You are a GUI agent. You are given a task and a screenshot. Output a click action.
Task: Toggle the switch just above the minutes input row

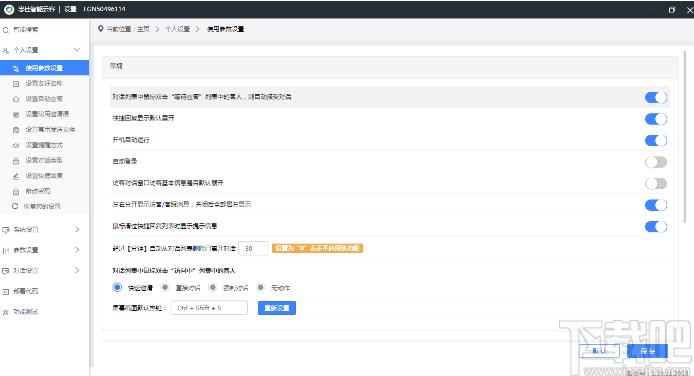[655, 226]
